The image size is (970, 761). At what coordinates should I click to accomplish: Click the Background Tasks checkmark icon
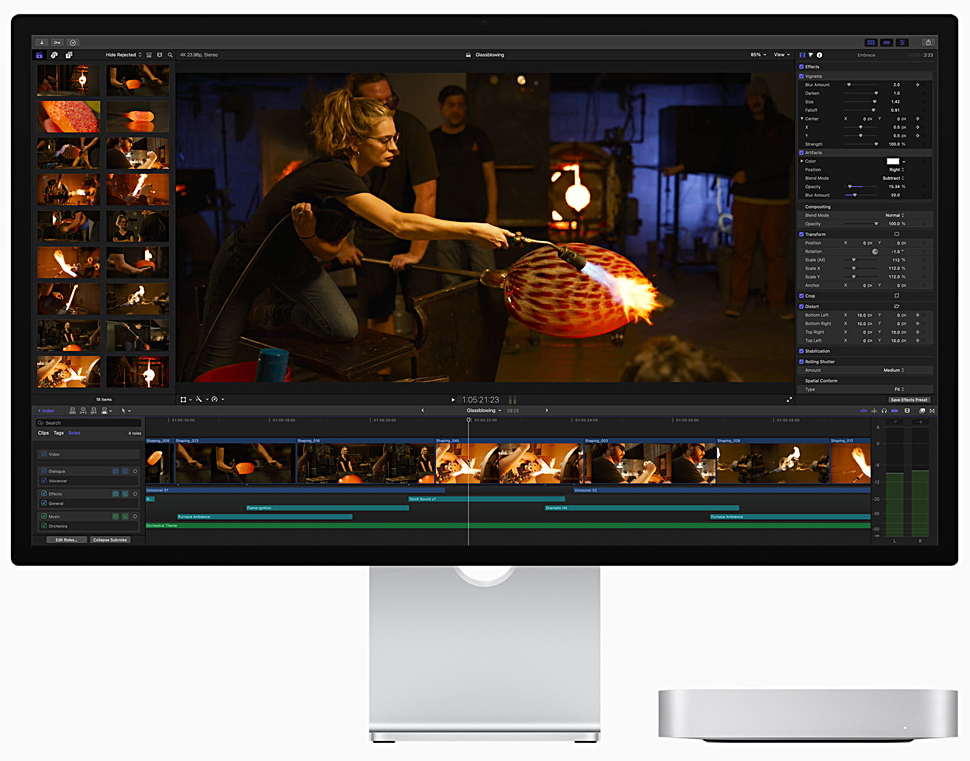coord(73,43)
